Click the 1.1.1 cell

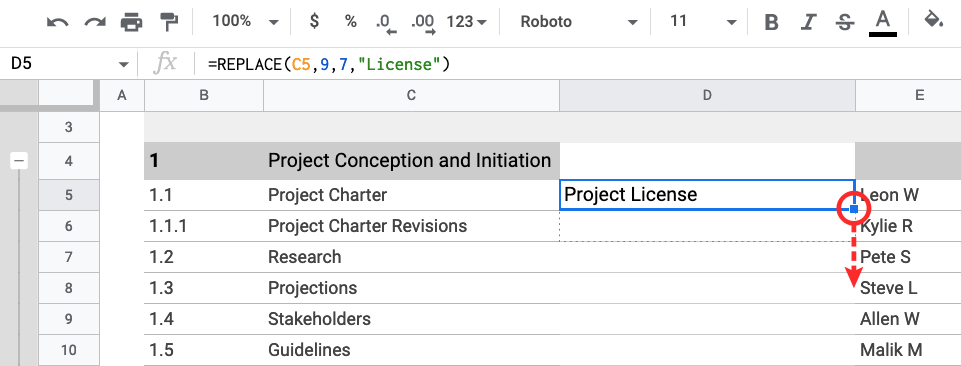coord(204,226)
